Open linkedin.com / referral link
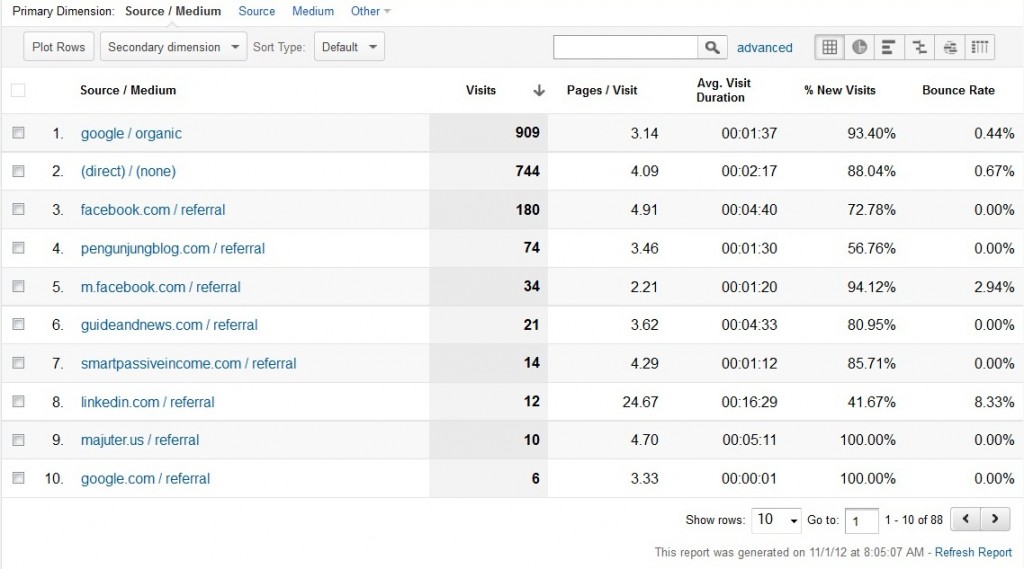This screenshot has width=1024, height=569. pyautogui.click(x=148, y=402)
